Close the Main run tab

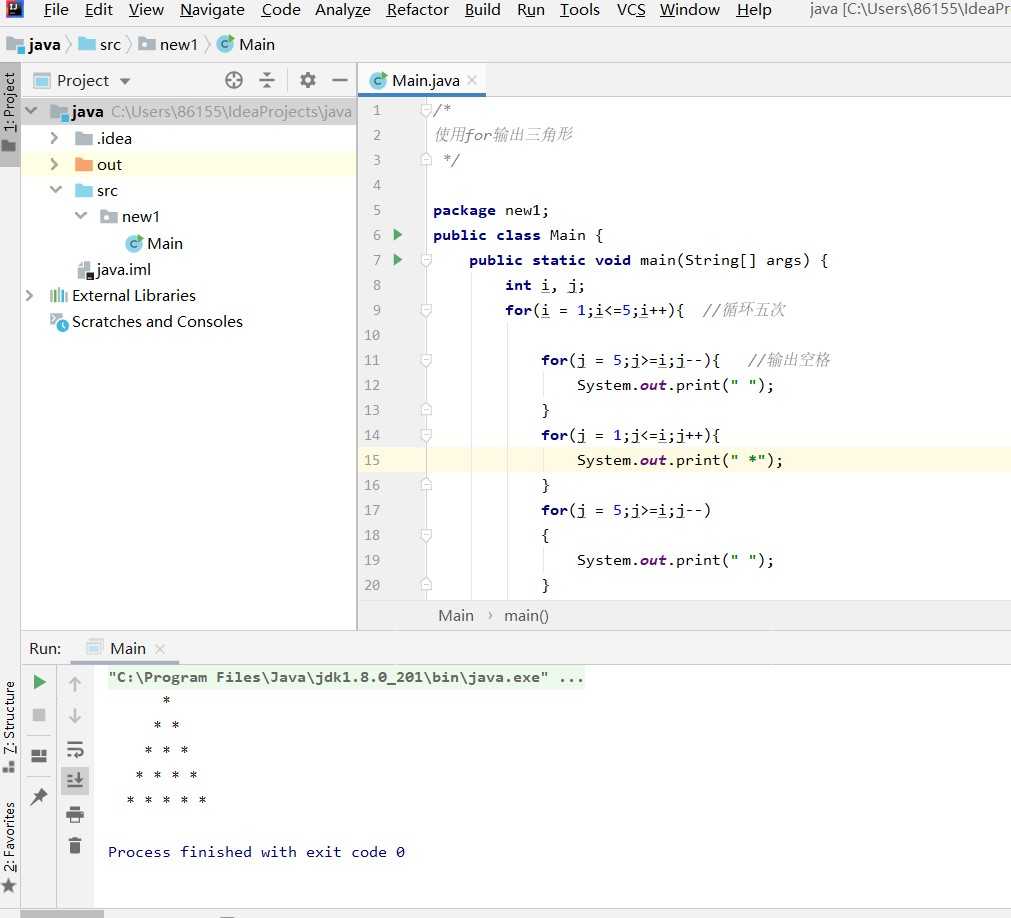[x=160, y=649]
